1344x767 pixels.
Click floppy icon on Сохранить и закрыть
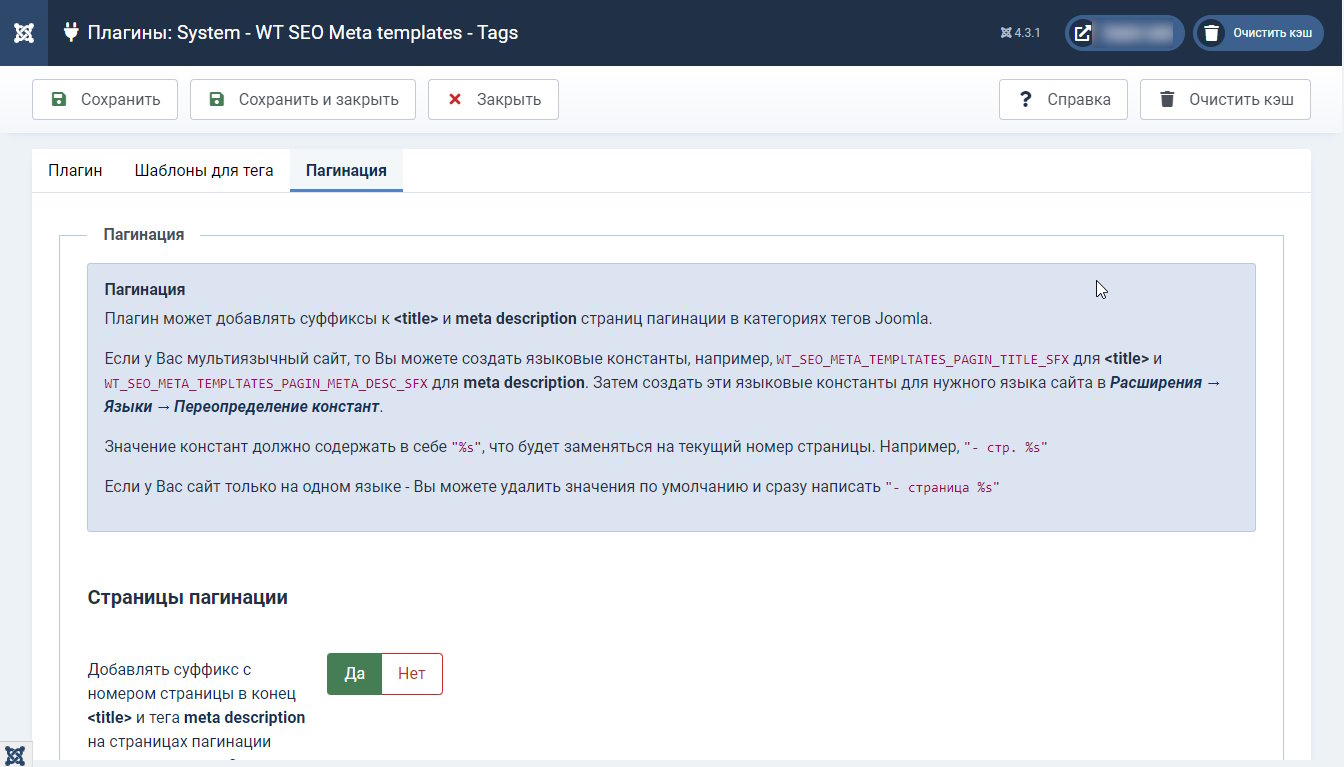pos(217,100)
